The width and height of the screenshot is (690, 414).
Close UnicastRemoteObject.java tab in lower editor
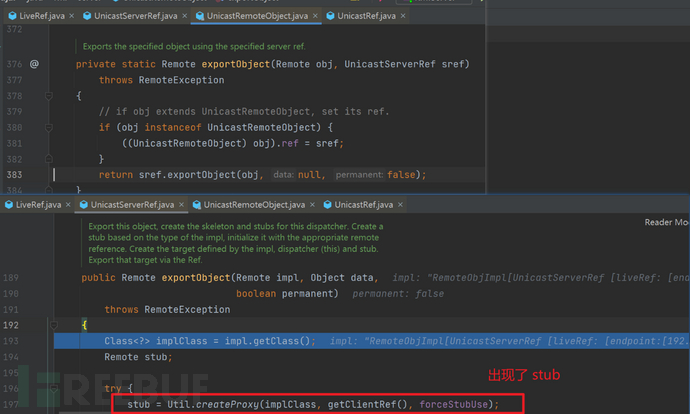click(312, 205)
